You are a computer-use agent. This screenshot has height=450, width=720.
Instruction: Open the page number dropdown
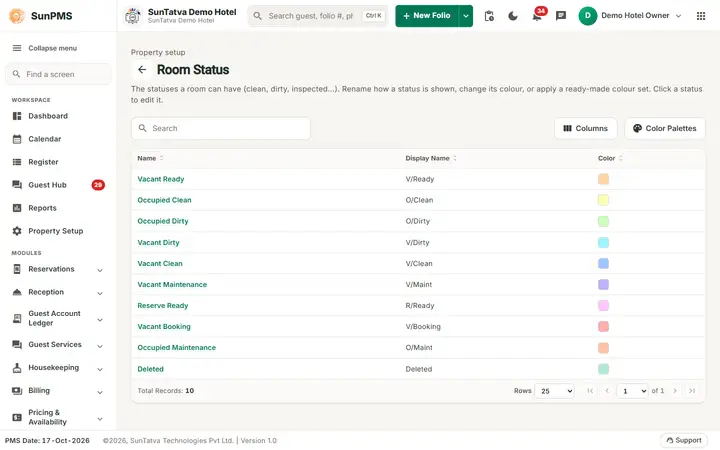pos(632,391)
